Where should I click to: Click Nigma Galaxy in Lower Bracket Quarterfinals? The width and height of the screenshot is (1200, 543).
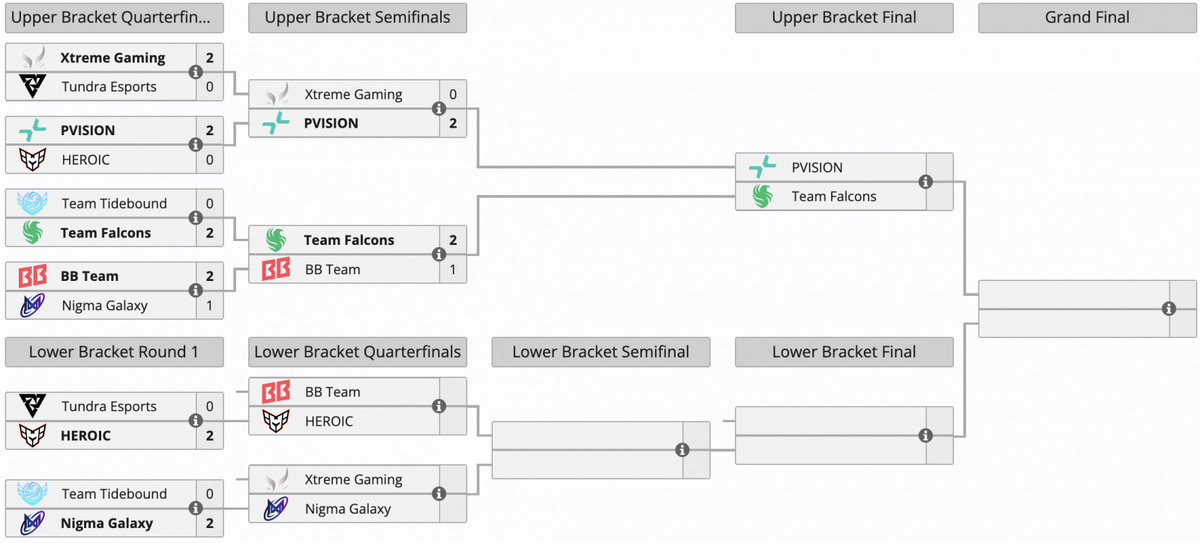(348, 509)
